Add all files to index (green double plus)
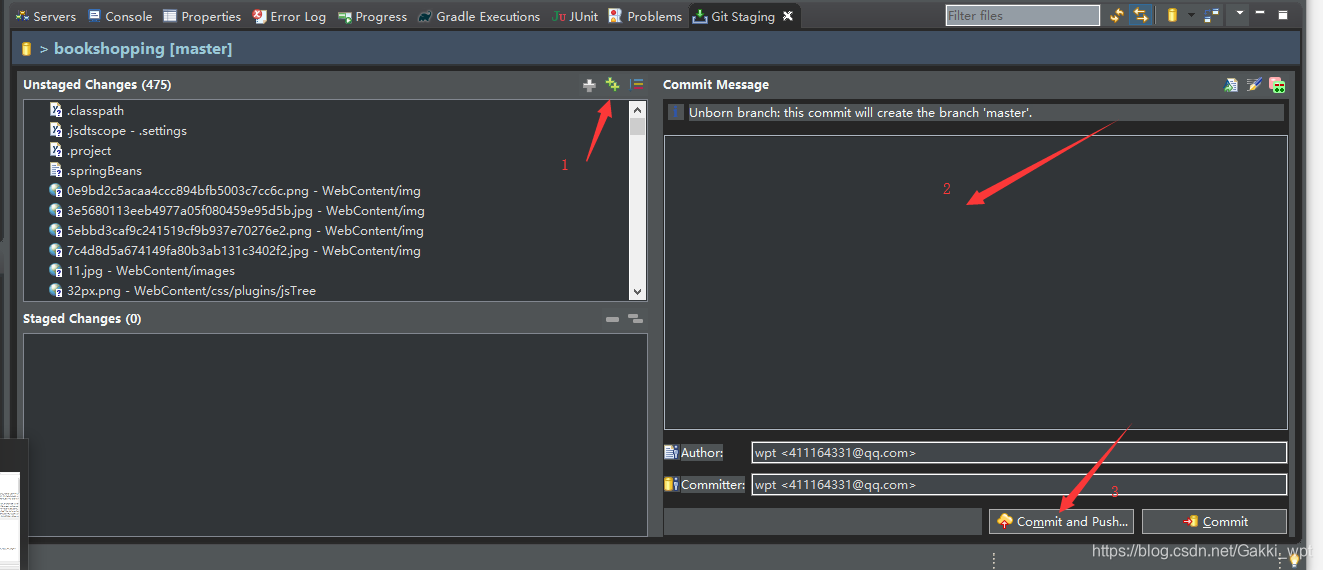 (612, 85)
